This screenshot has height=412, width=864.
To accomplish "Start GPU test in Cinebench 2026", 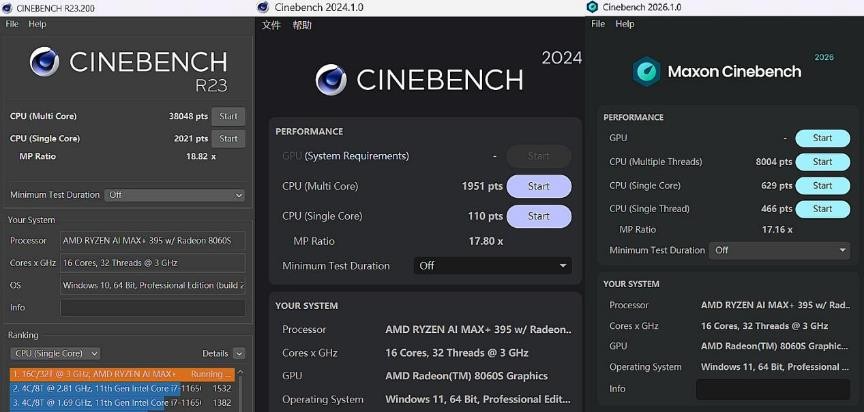I will pyautogui.click(x=823, y=138).
